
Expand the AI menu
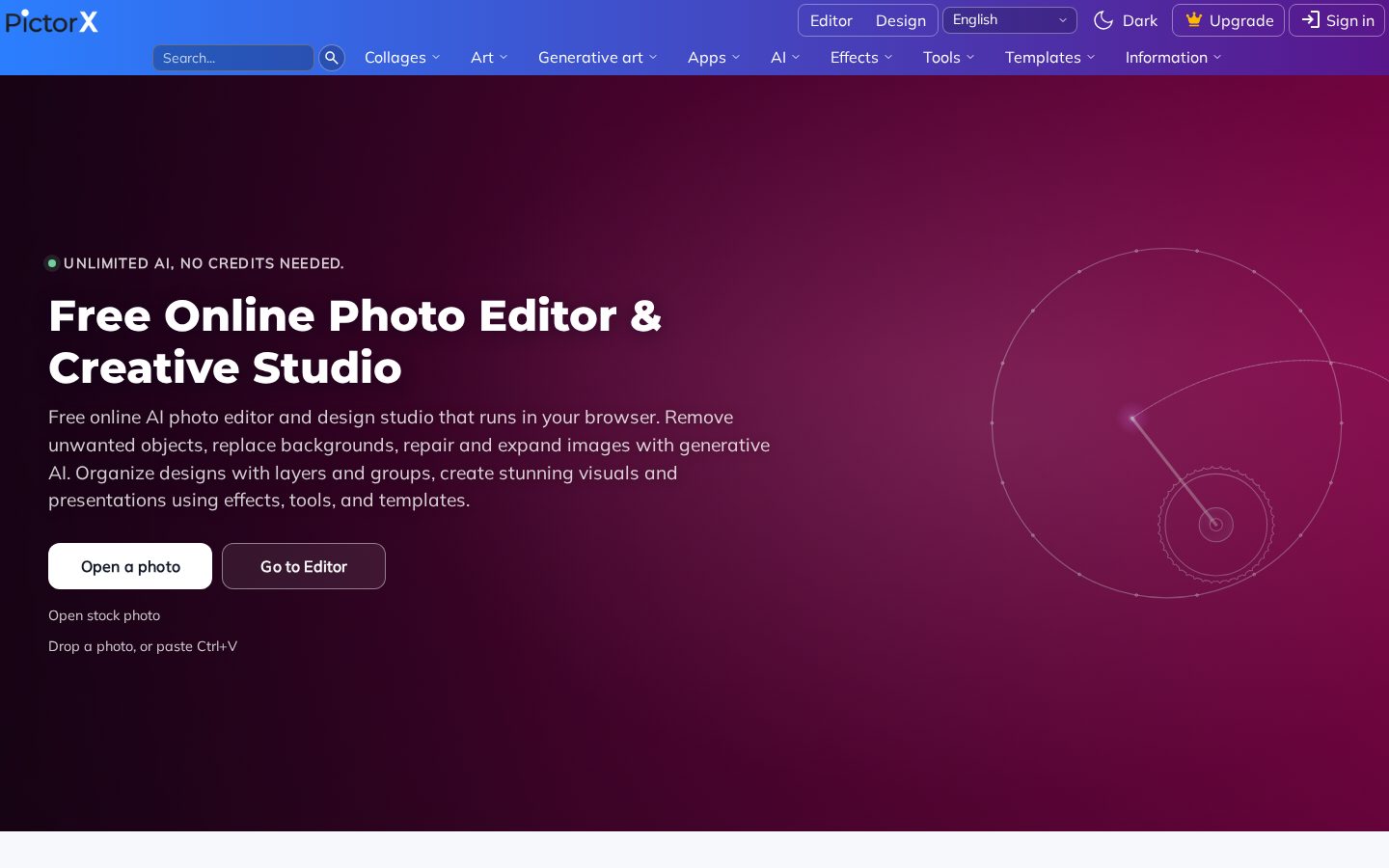pyautogui.click(x=785, y=58)
